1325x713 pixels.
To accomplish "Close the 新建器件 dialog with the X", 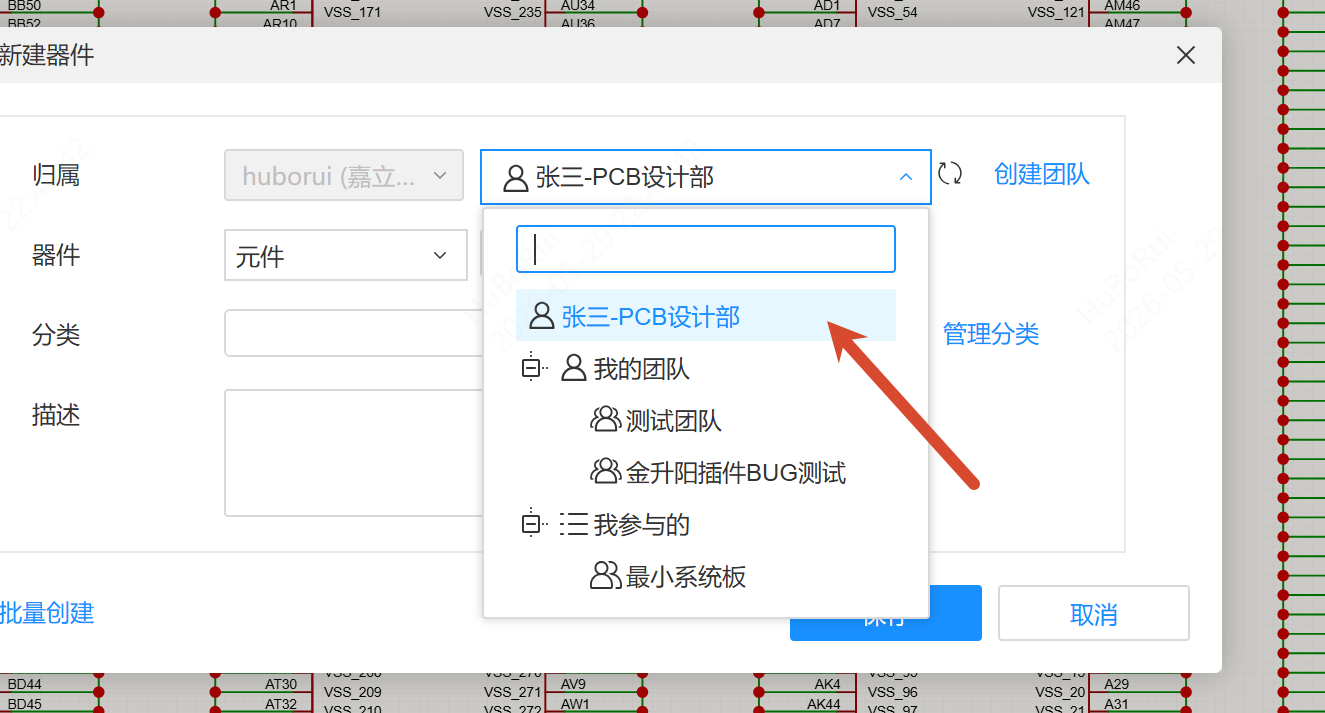I will 1186,55.
